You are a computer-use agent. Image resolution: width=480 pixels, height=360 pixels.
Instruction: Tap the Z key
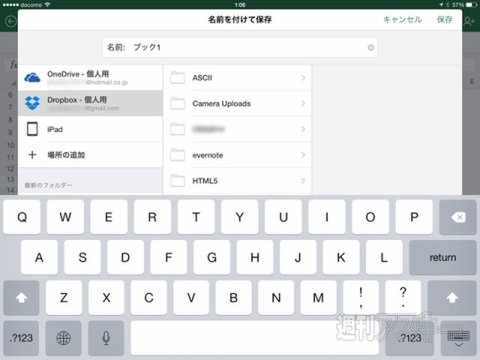[64, 298]
